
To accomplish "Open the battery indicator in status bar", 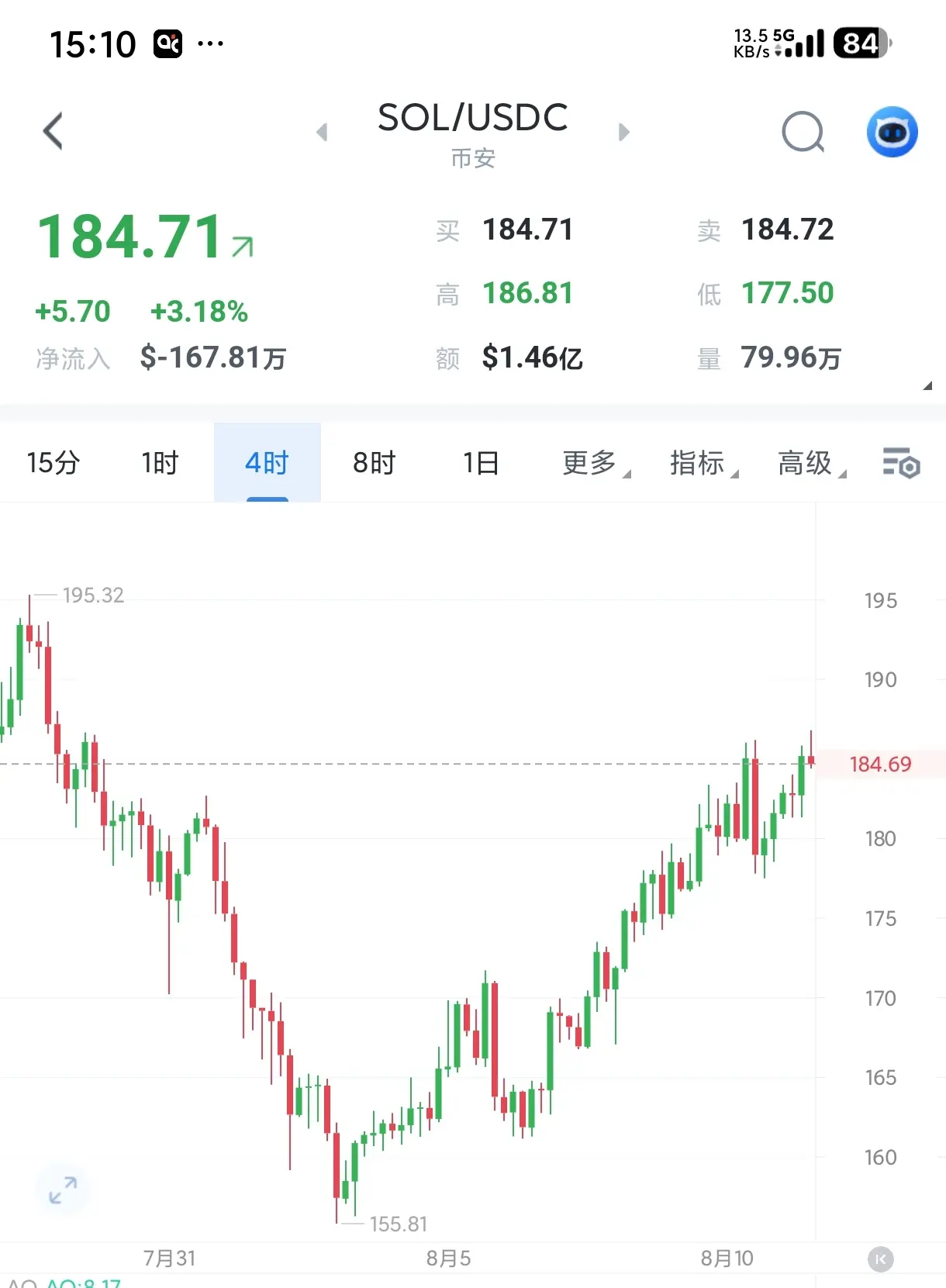I will pyautogui.click(x=862, y=43).
